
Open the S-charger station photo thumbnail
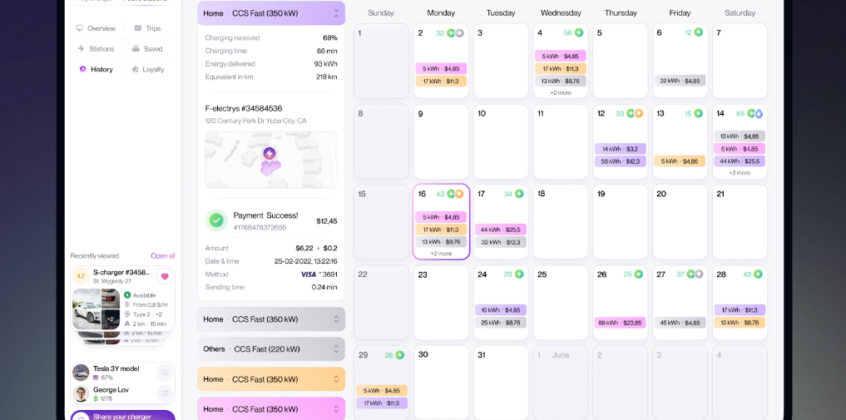(x=96, y=309)
